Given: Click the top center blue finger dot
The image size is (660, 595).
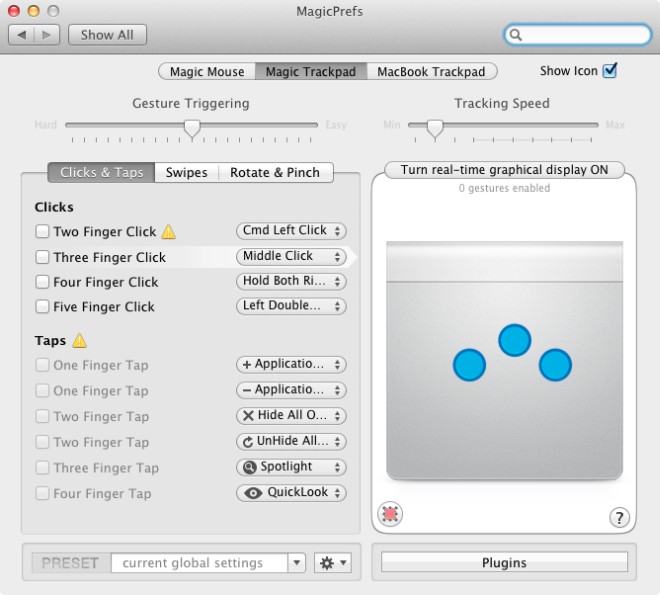Looking at the screenshot, I should [514, 340].
